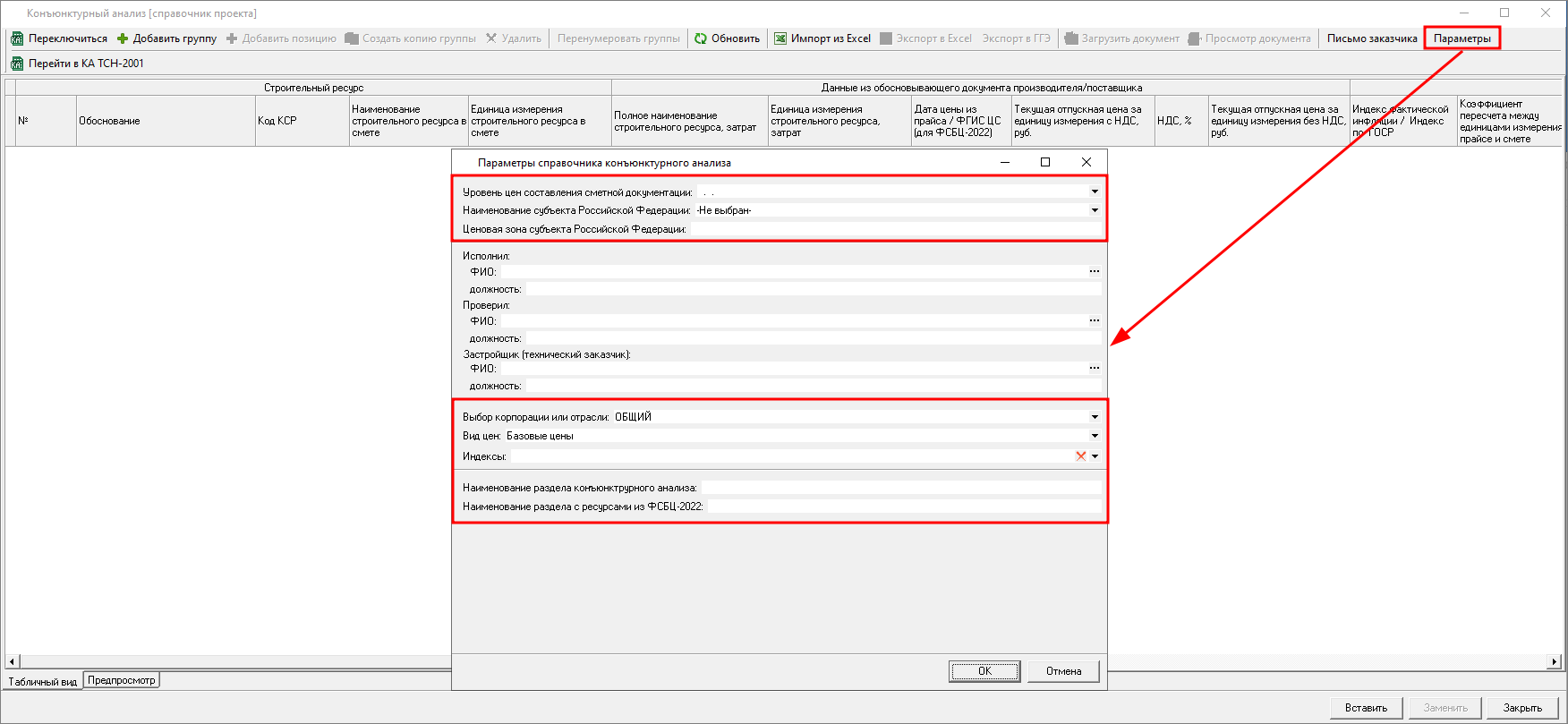Open browse dots for Застройщик ФИО
Screen dimensions: 1568x724
point(1094,368)
